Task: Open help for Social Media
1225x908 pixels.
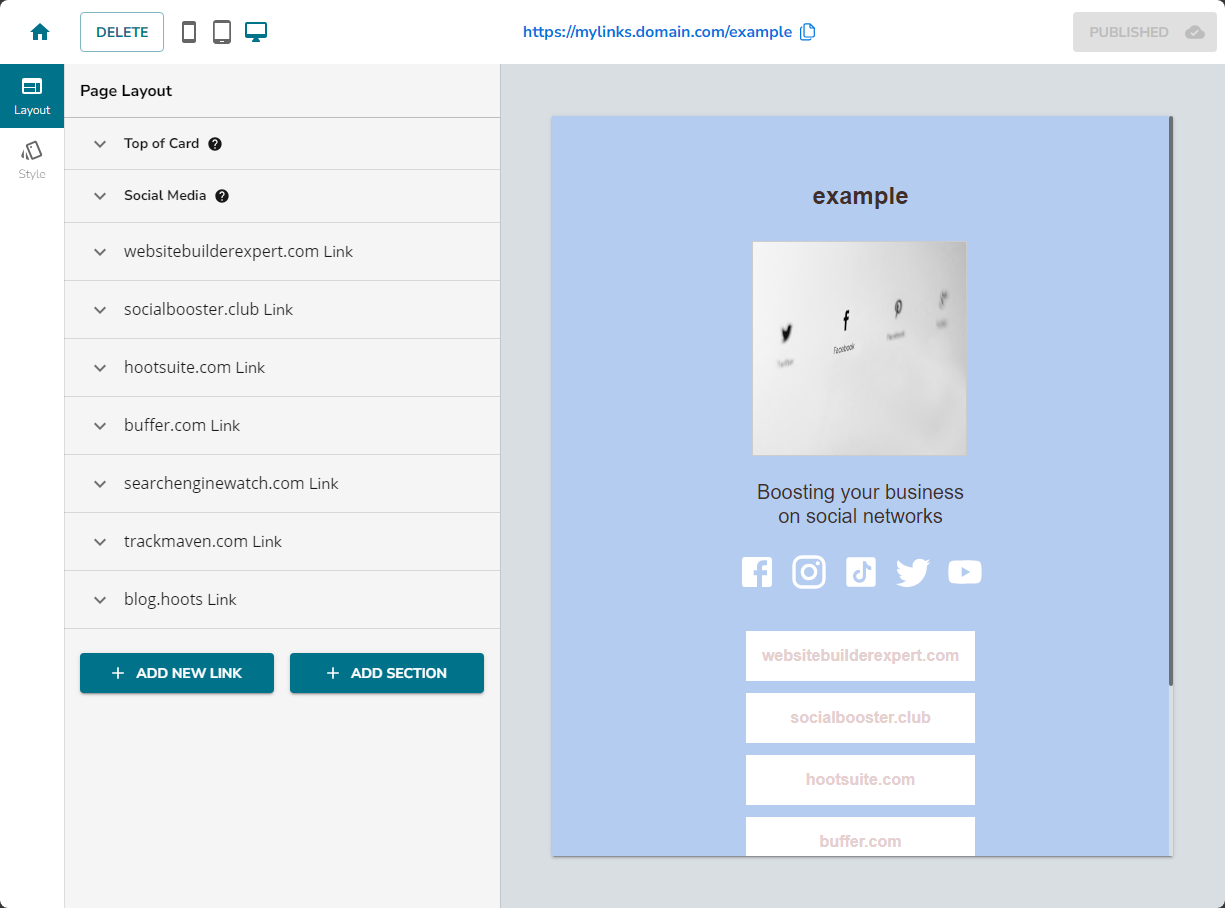Action: coord(222,196)
